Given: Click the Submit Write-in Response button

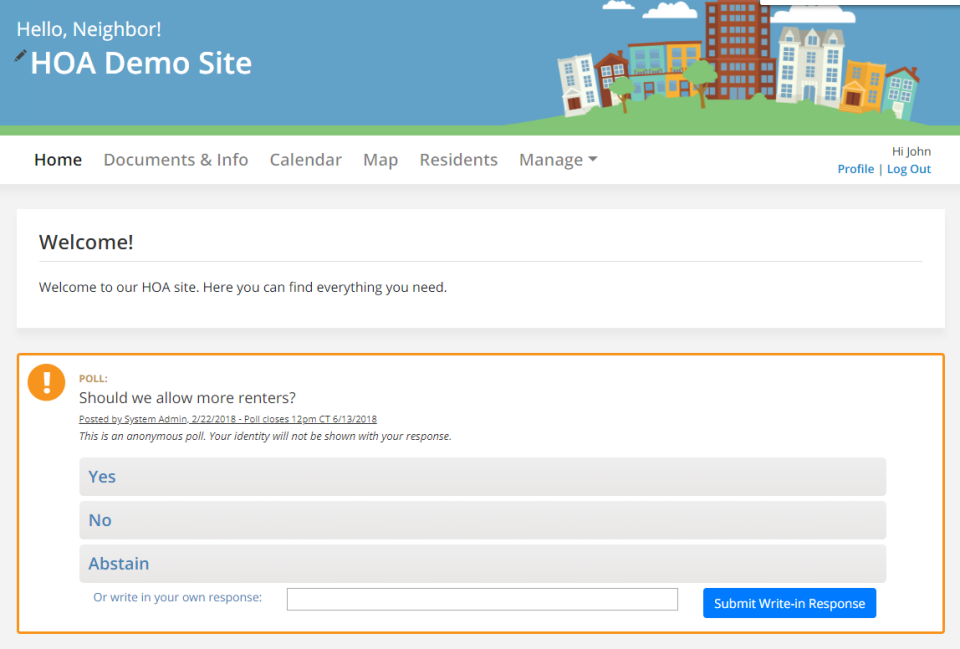Looking at the screenshot, I should coord(789,602).
